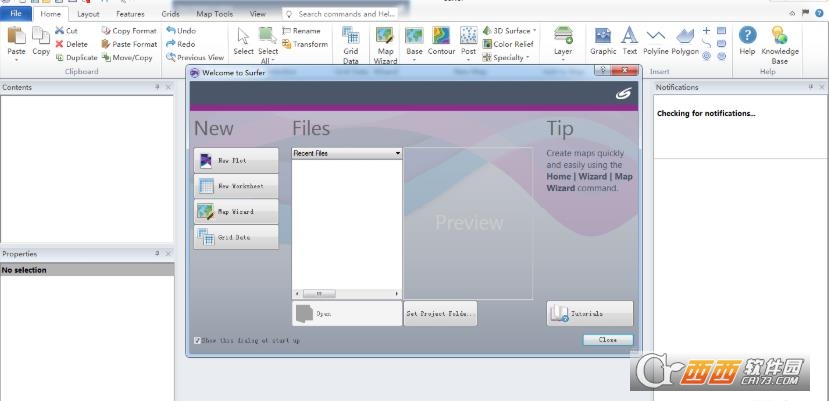Switch to the Features ribbon tab
830x401 pixels.
(x=130, y=14)
